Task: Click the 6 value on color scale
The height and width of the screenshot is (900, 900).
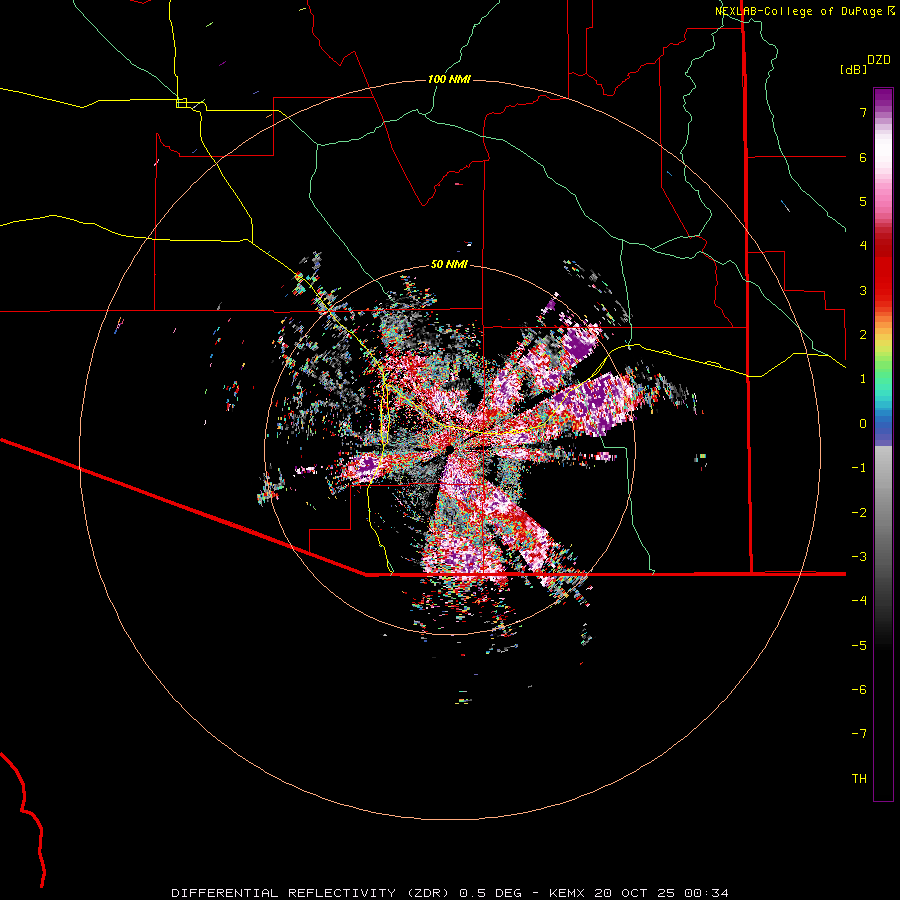Action: (863, 157)
